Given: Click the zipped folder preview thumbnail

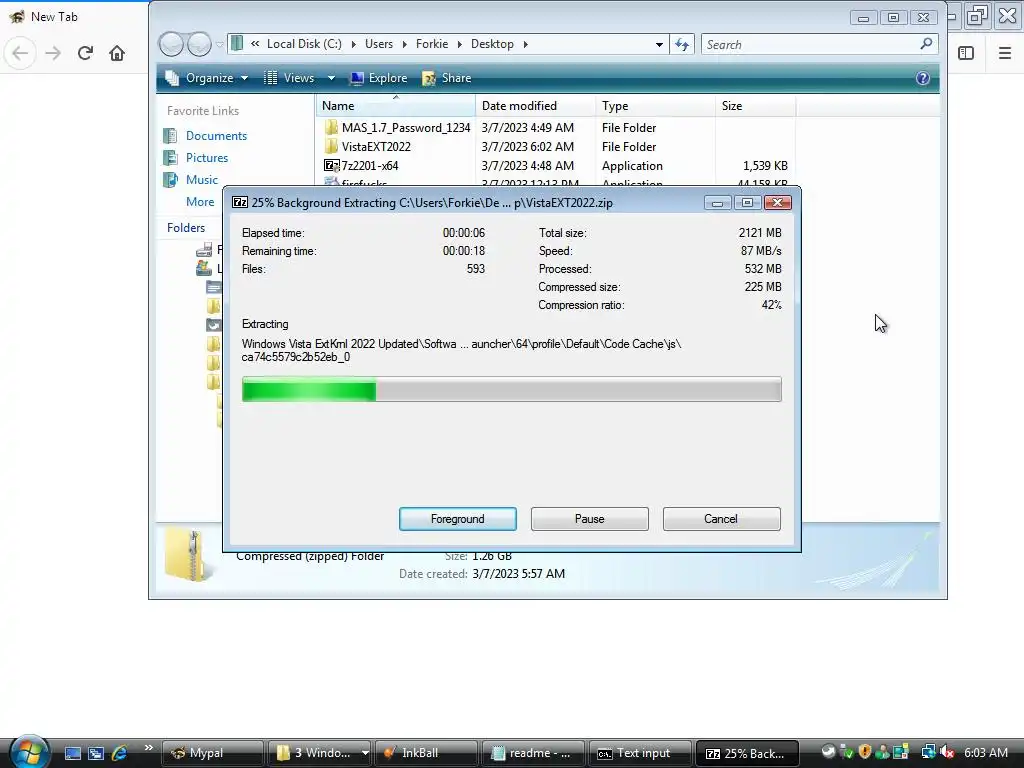Looking at the screenshot, I should coord(188,555).
